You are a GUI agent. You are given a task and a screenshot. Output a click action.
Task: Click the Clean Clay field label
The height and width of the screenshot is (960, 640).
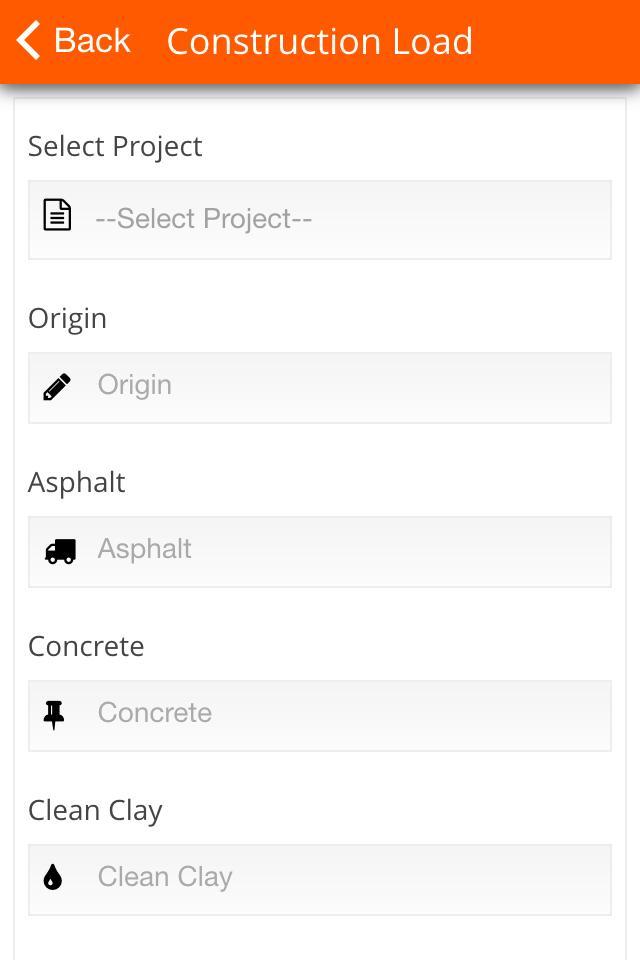(96, 811)
